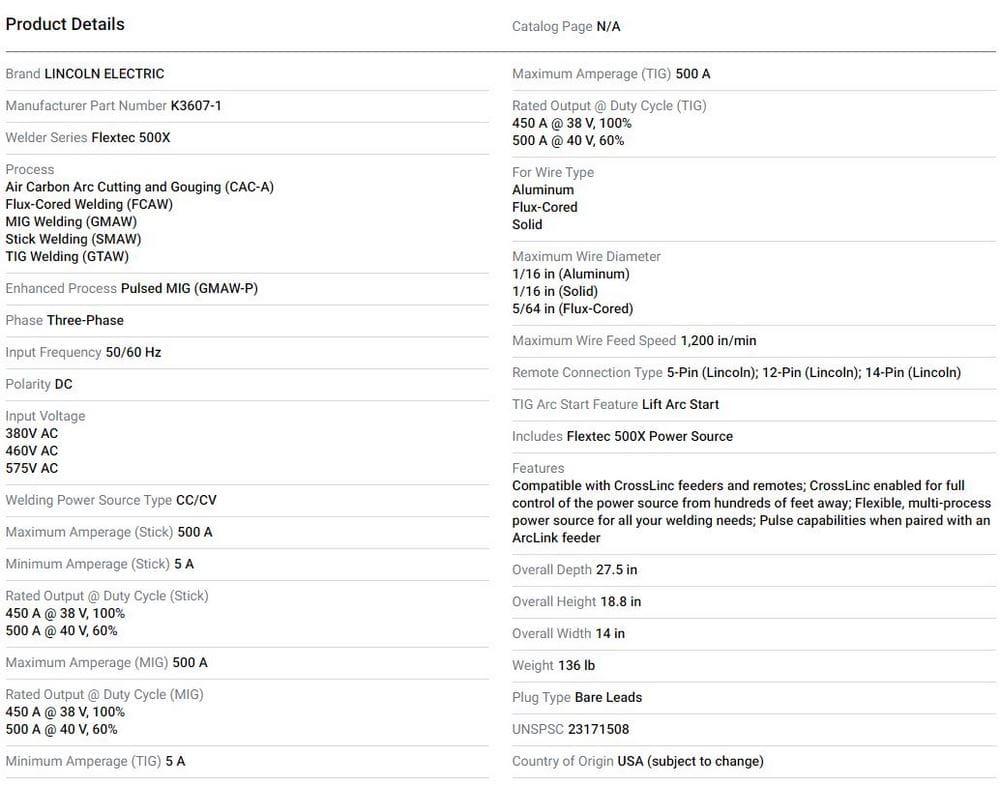Select the CC/CV power source type
Image resolution: width=1000 pixels, height=786 pixels.
click(x=196, y=500)
